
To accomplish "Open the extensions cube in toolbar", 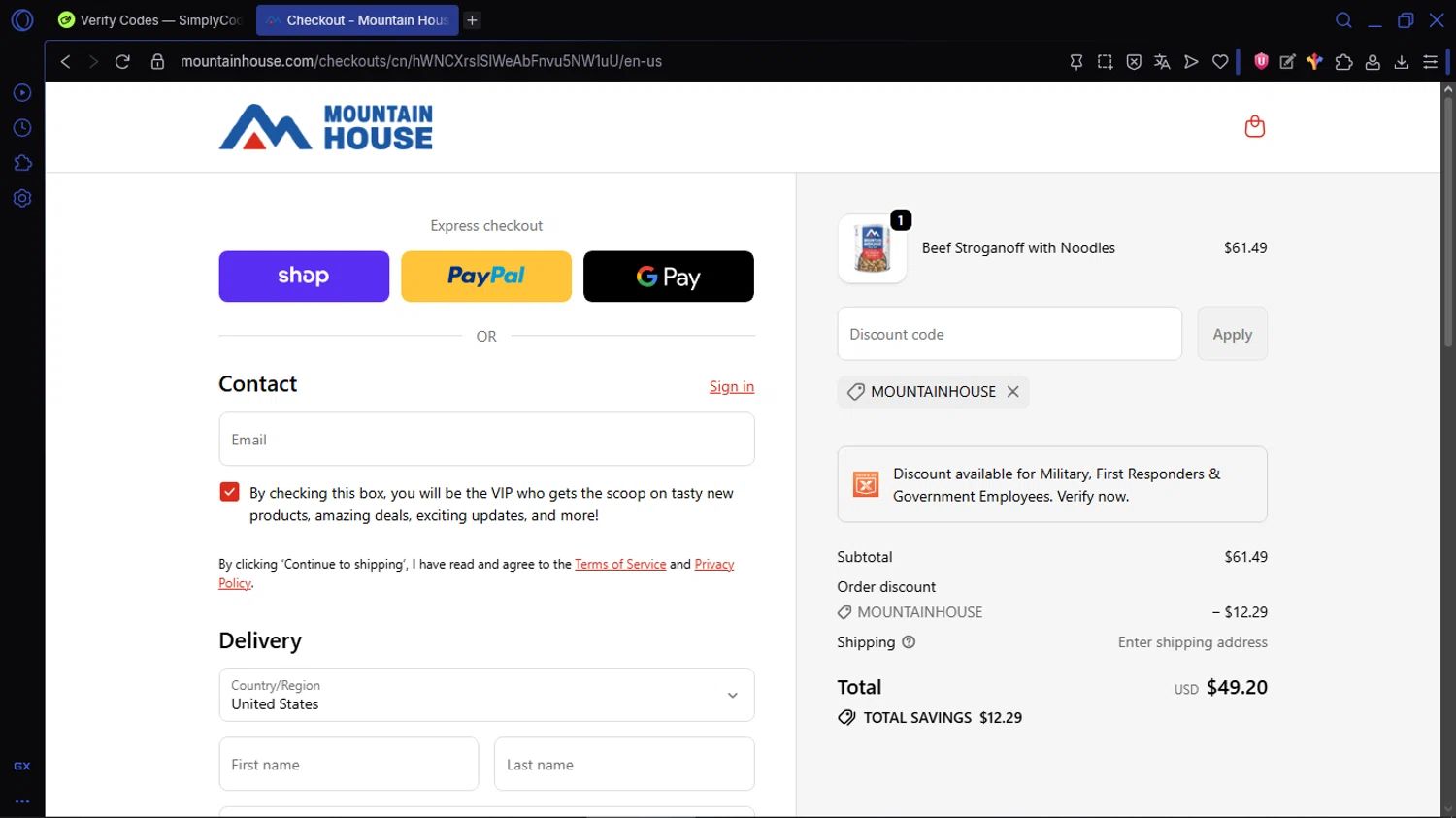I will [1343, 61].
